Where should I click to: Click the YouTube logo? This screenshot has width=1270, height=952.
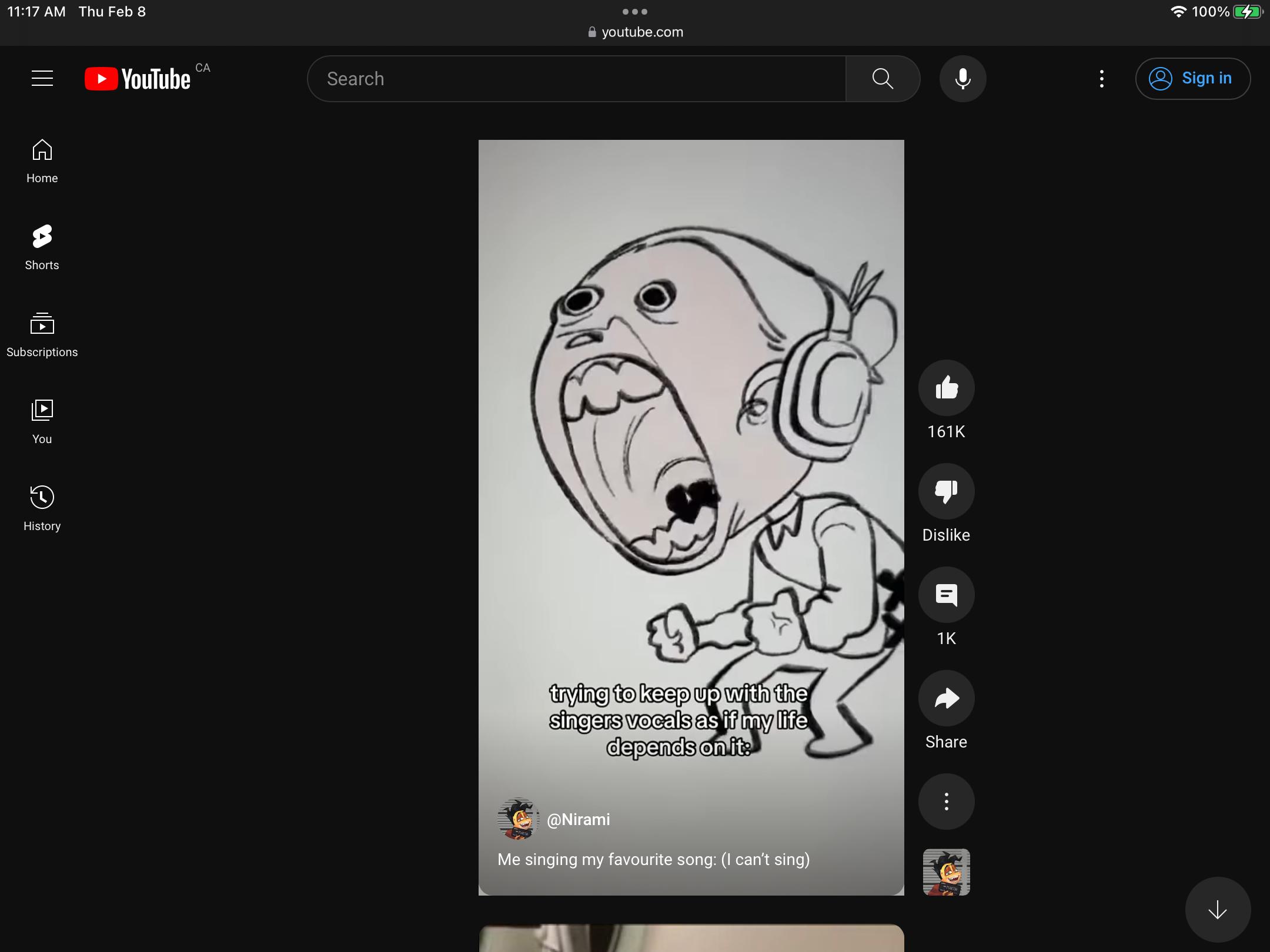(138, 79)
